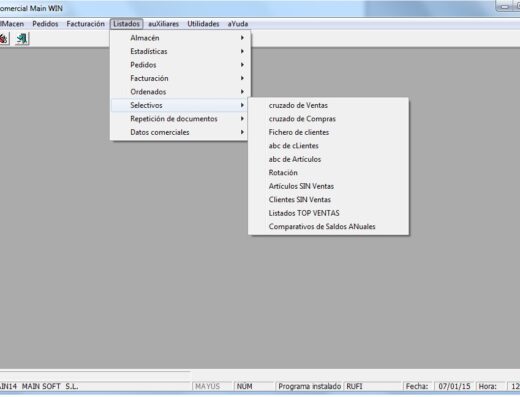Image resolution: width=520 pixels, height=397 pixels.
Task: Select abc de cLientes option
Action: click(328, 146)
